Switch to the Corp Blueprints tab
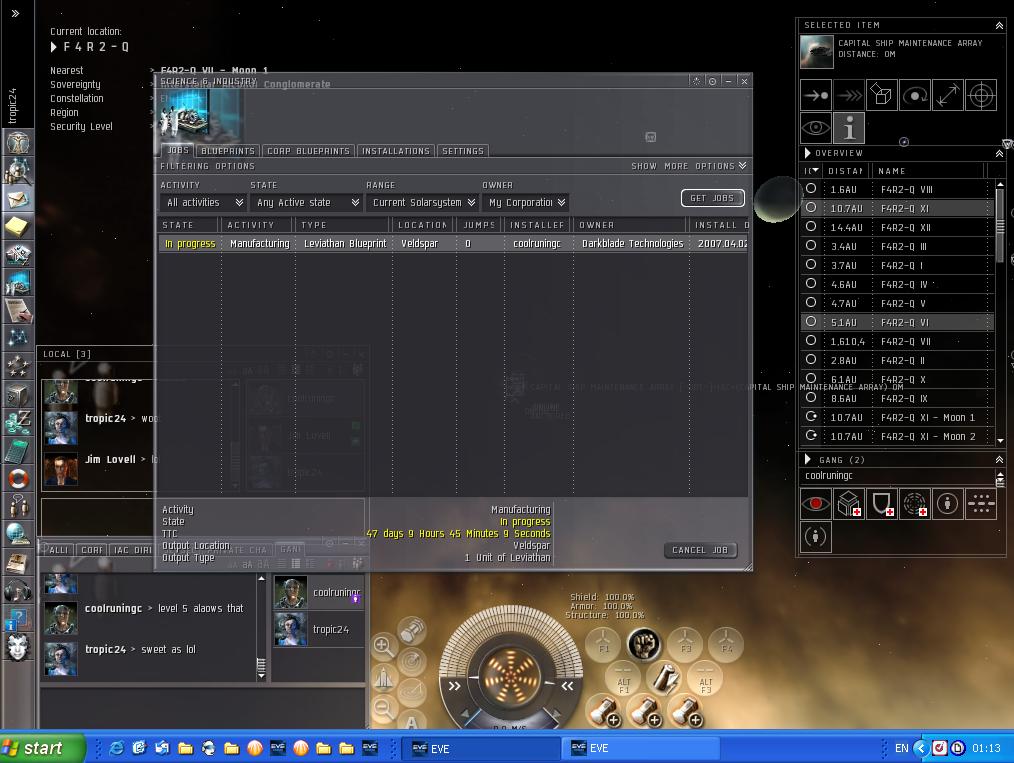The width and height of the screenshot is (1014, 763). (x=308, y=151)
